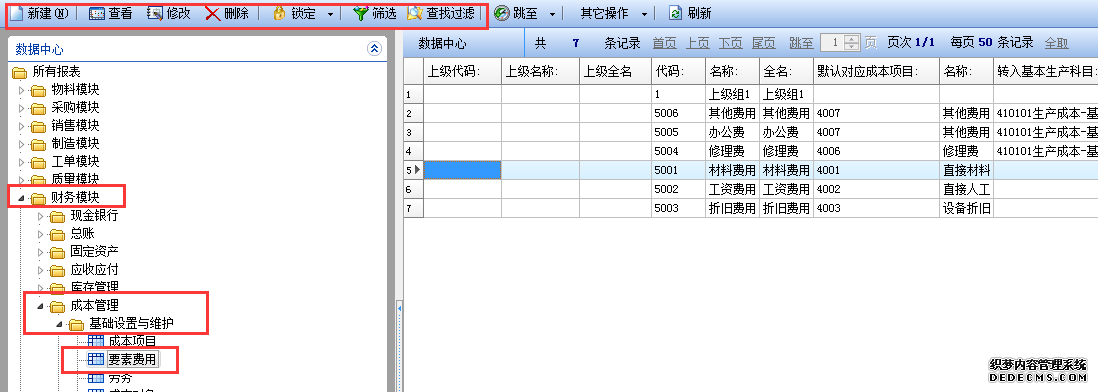Click the 新建 new document icon

coord(17,13)
